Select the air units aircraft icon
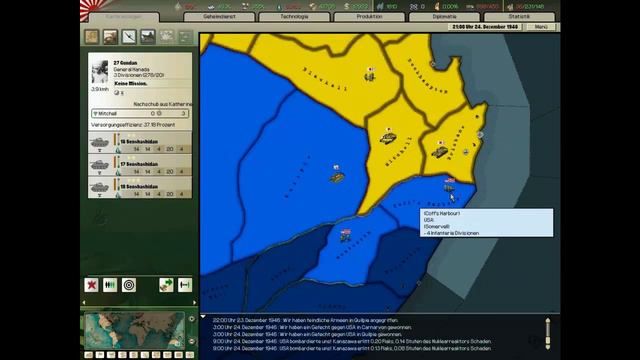Viewport: 640px width, 360px height. 129,37
